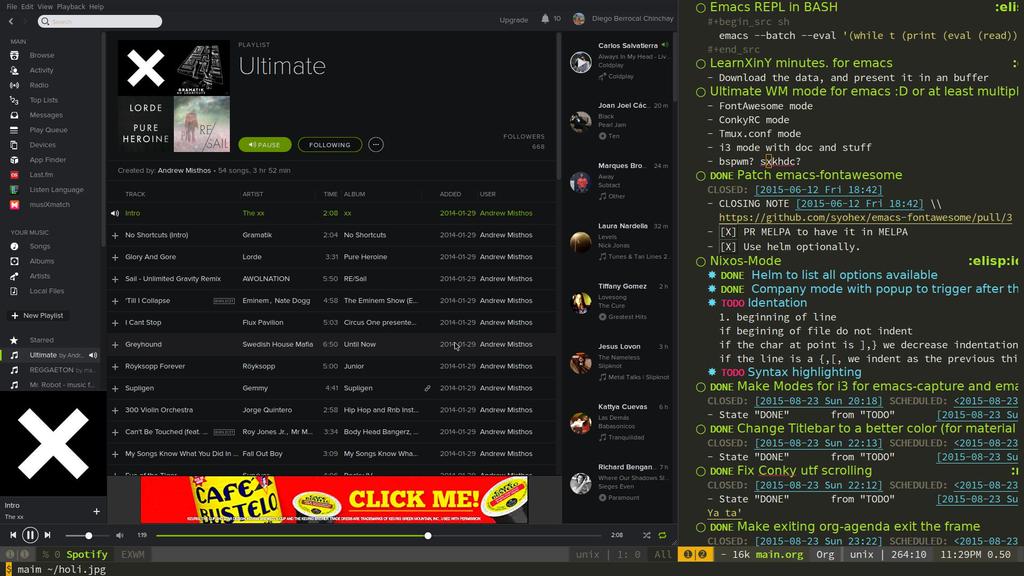Fold Ultimate WM mode heading

701,92
